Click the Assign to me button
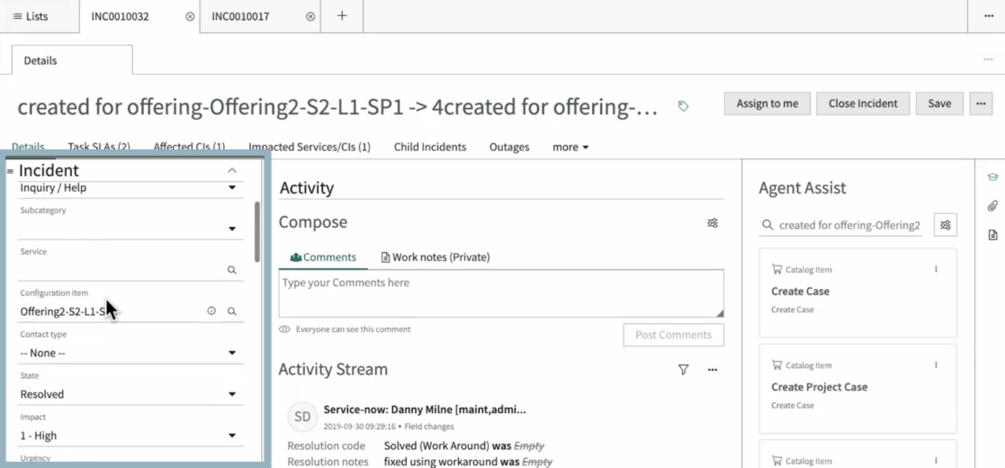1005x468 pixels. [767, 103]
